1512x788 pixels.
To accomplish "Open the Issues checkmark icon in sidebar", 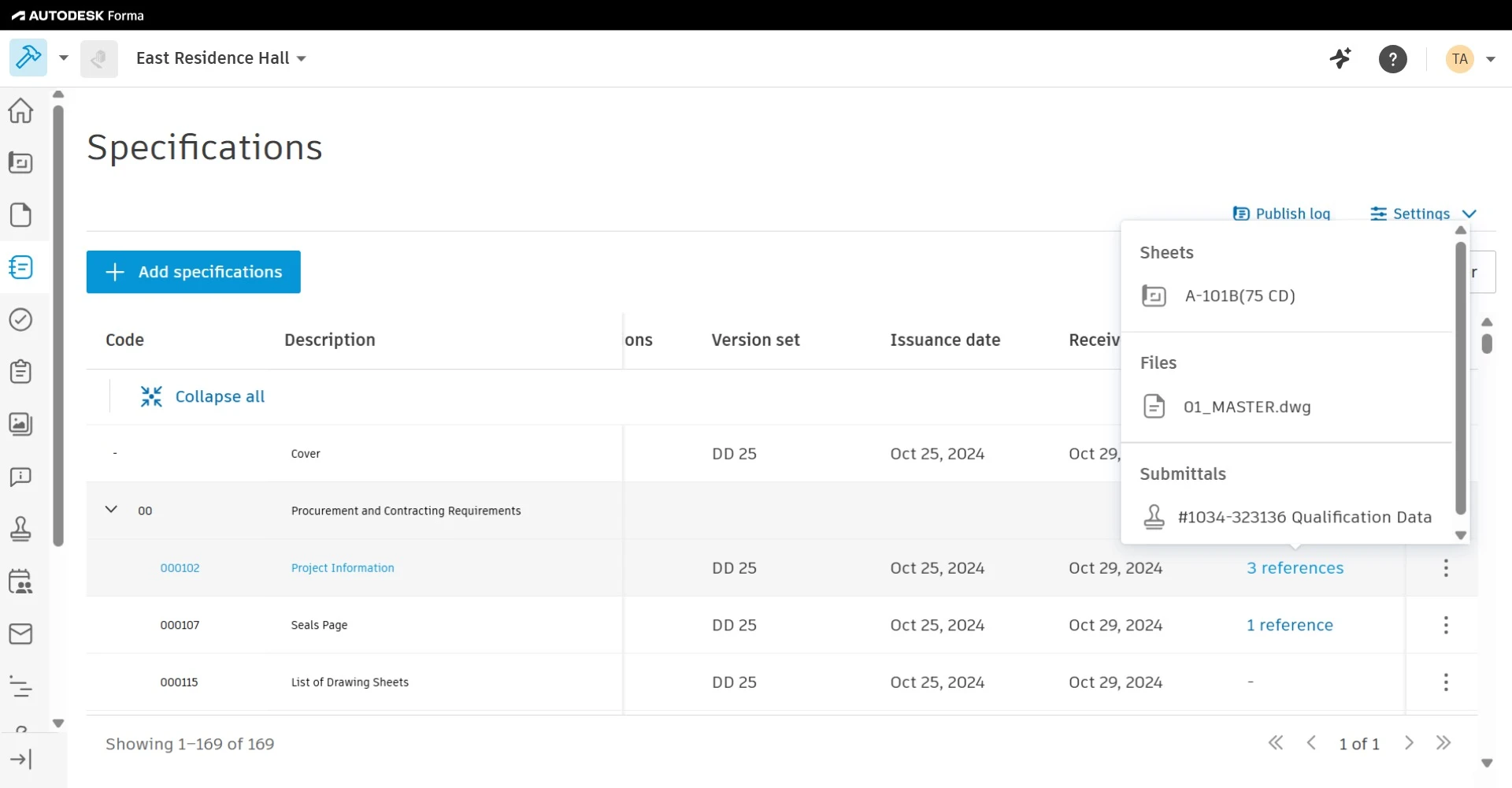I will pos(20,319).
